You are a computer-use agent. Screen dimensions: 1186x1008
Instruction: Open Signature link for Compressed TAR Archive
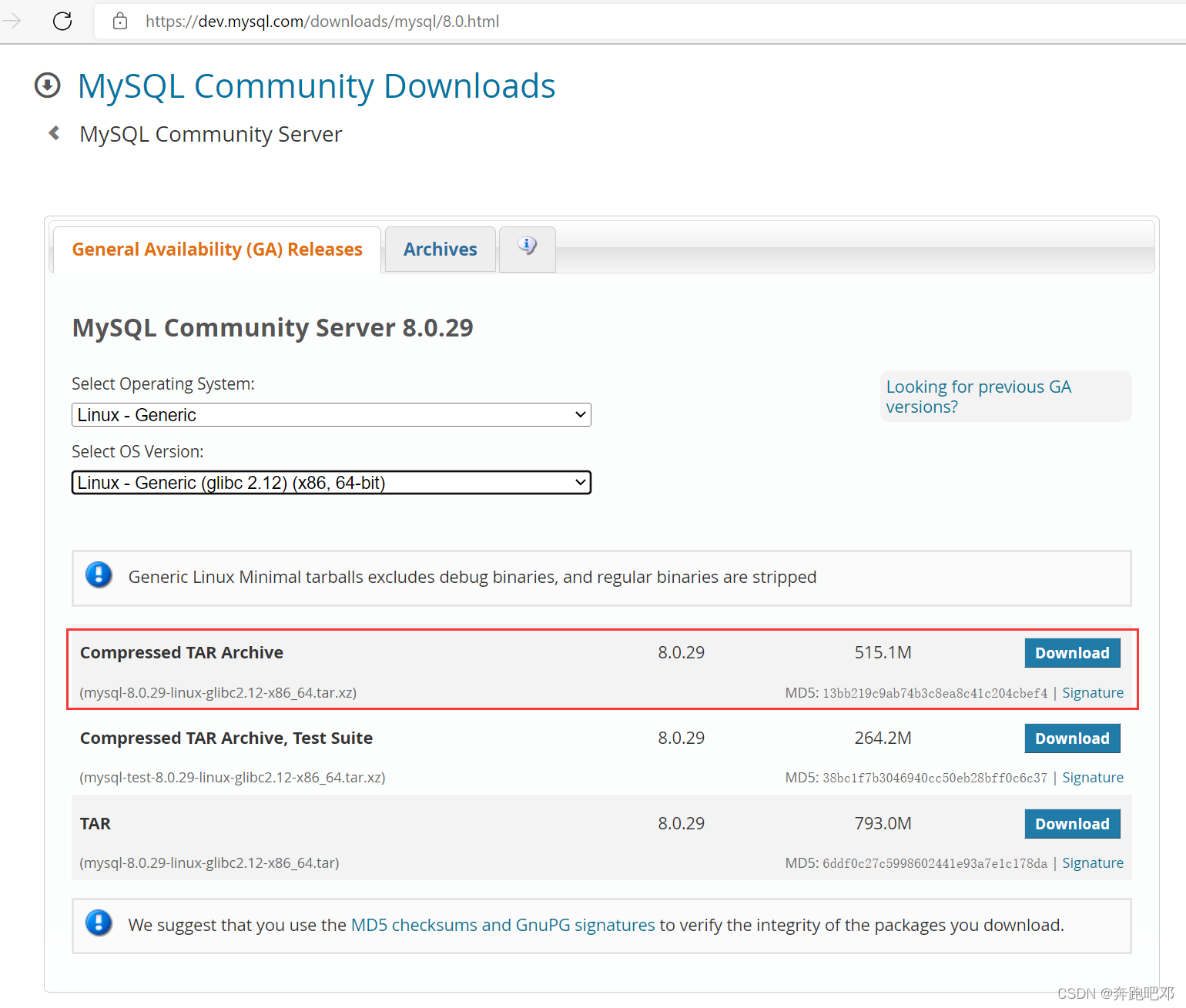pos(1093,692)
